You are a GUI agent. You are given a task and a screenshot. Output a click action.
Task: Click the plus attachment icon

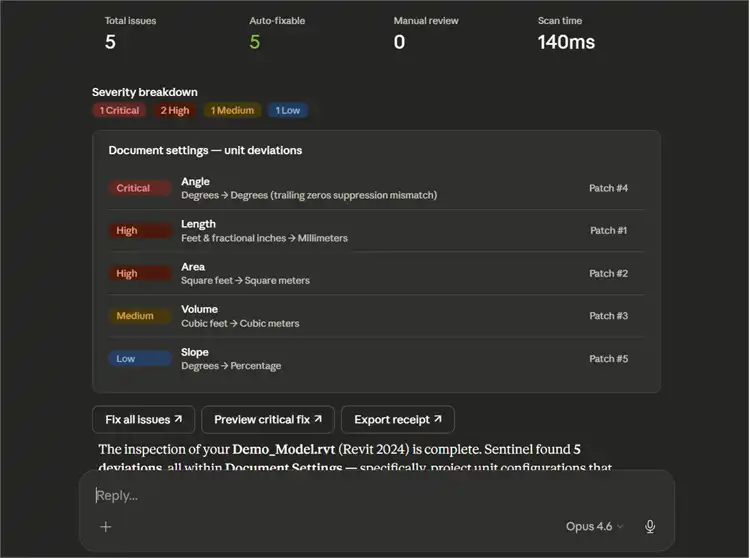tap(106, 526)
